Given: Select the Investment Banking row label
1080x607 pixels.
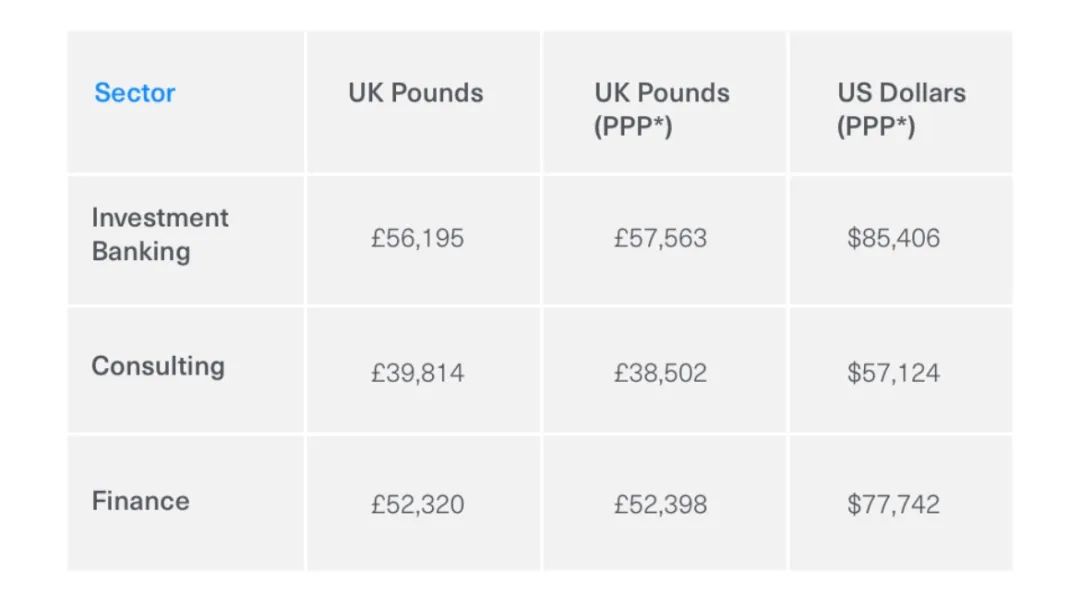Looking at the screenshot, I should pyautogui.click(x=160, y=234).
